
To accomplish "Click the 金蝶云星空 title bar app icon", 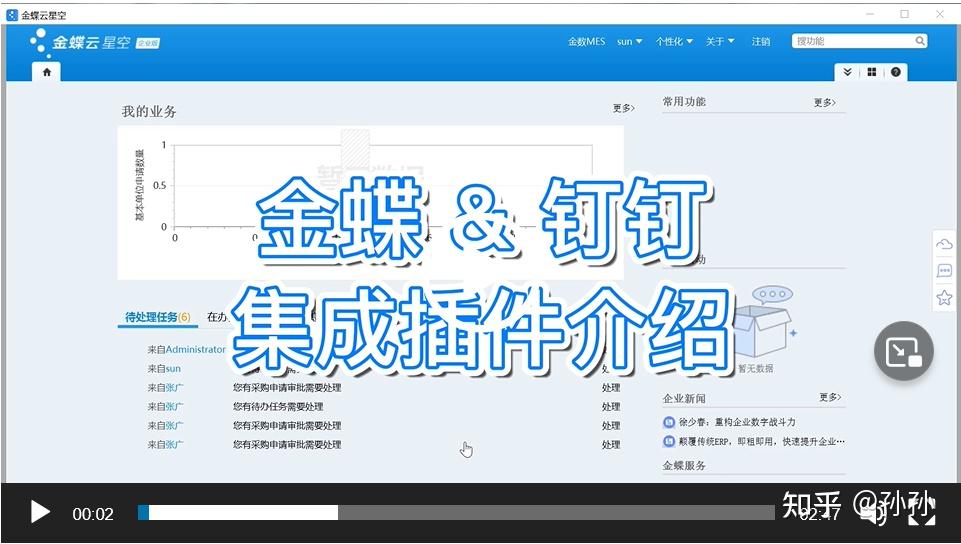I will coord(12,15).
